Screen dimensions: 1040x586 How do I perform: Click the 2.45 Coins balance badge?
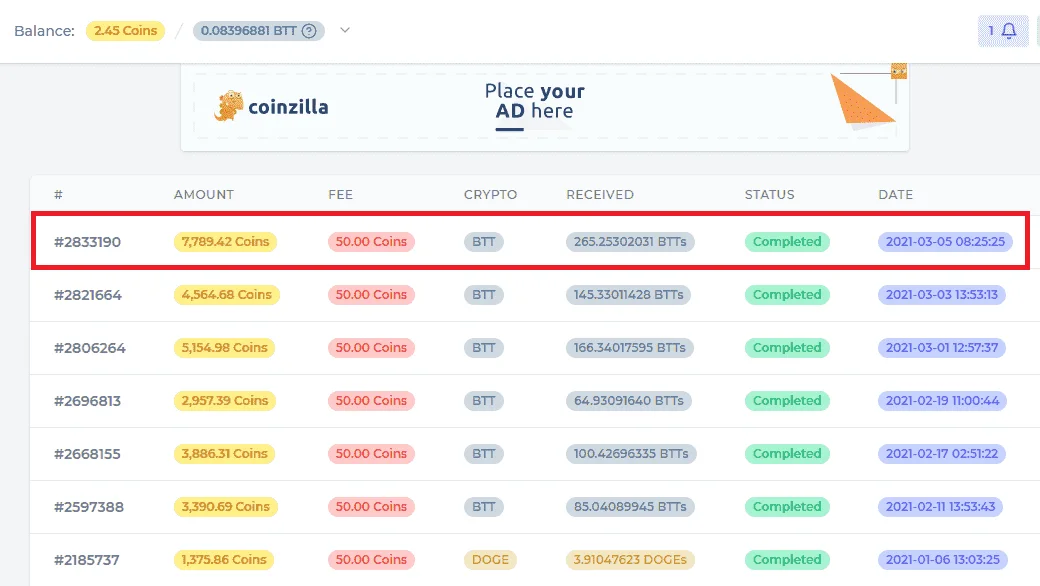click(x=125, y=30)
